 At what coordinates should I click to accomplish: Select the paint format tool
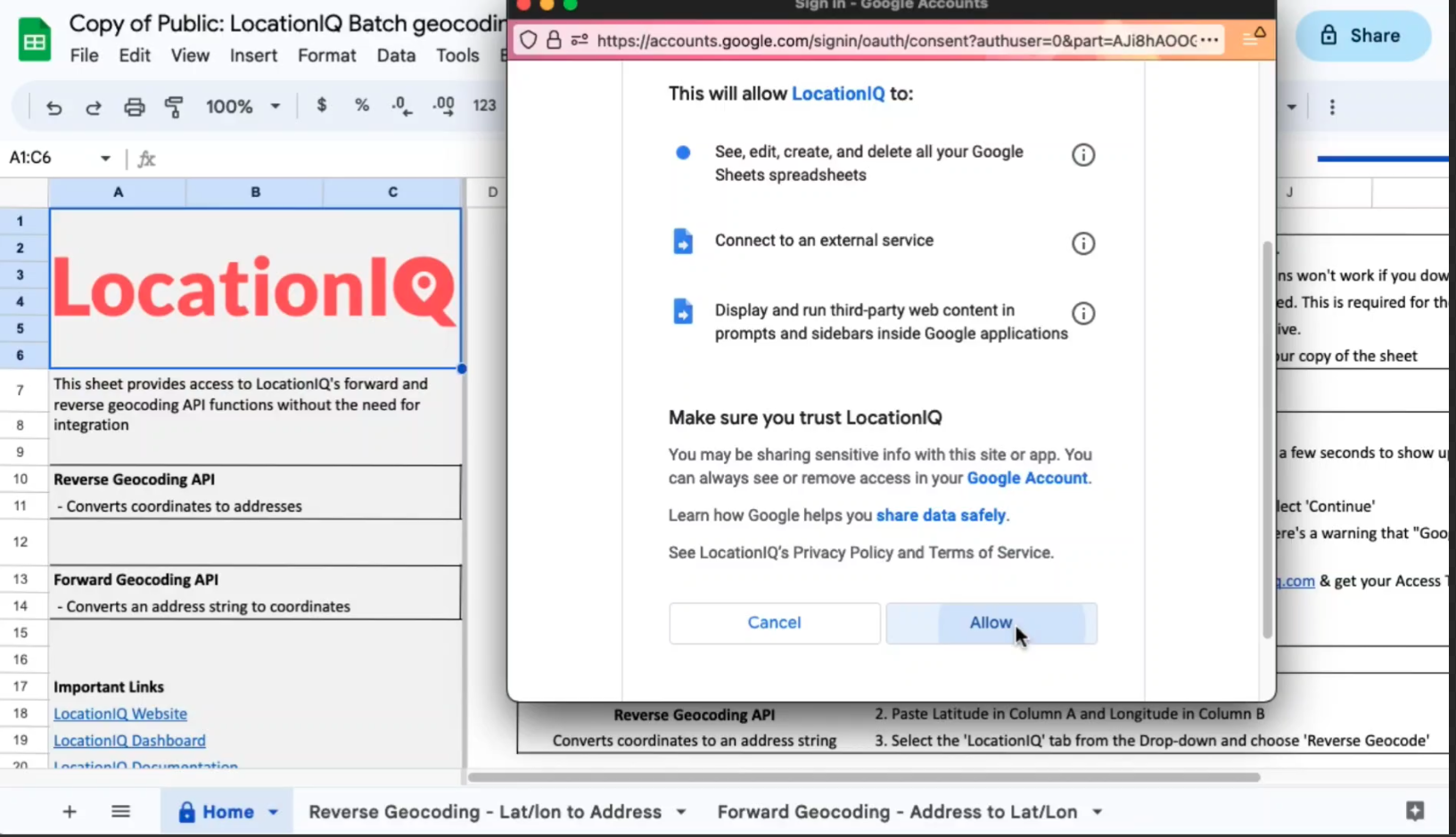174,107
